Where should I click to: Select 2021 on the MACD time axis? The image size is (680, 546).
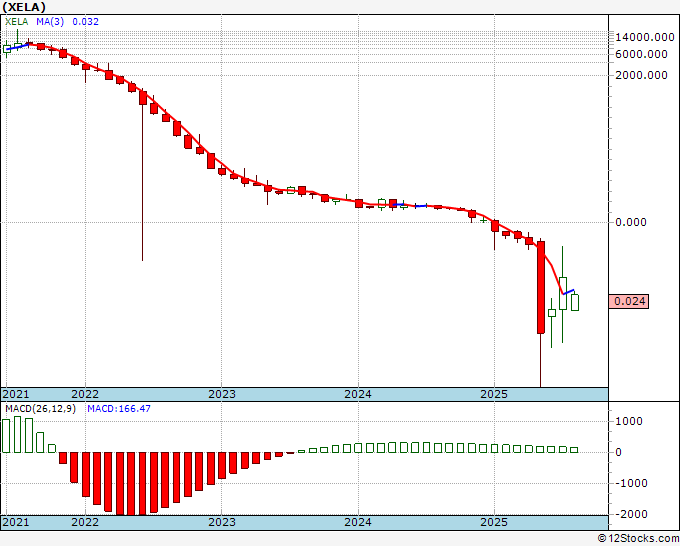click(16, 522)
